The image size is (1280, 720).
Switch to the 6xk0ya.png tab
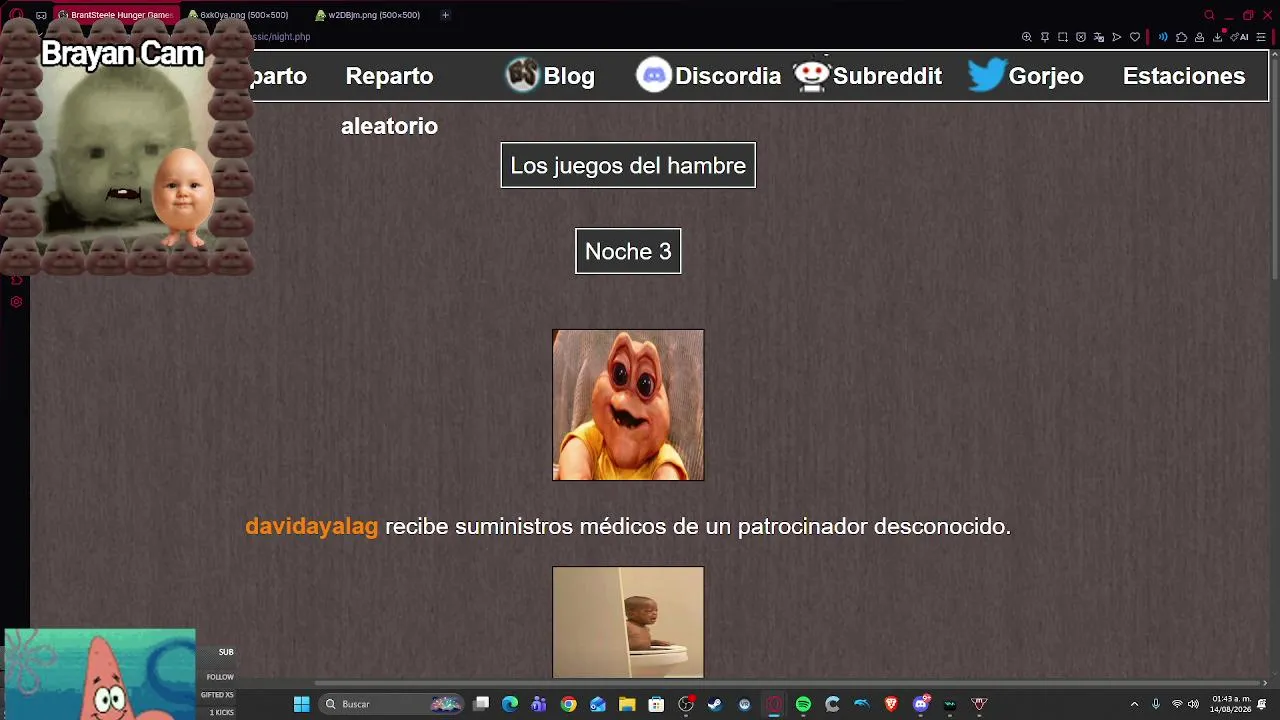click(243, 15)
